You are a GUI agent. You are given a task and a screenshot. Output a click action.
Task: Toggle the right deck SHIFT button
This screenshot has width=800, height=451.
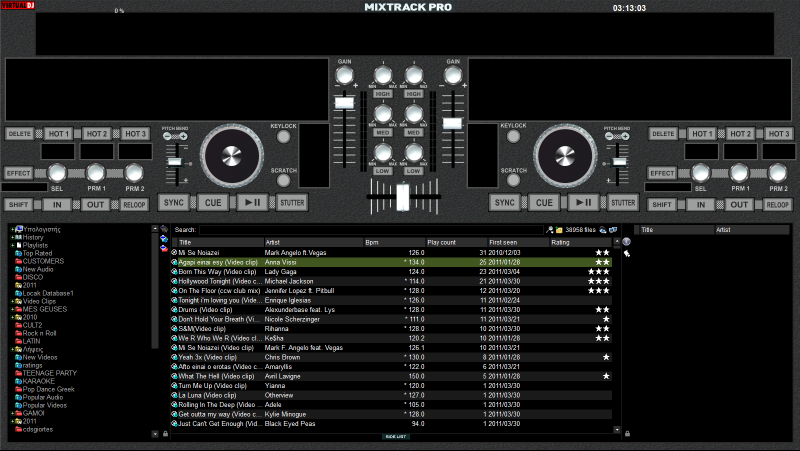coord(662,205)
